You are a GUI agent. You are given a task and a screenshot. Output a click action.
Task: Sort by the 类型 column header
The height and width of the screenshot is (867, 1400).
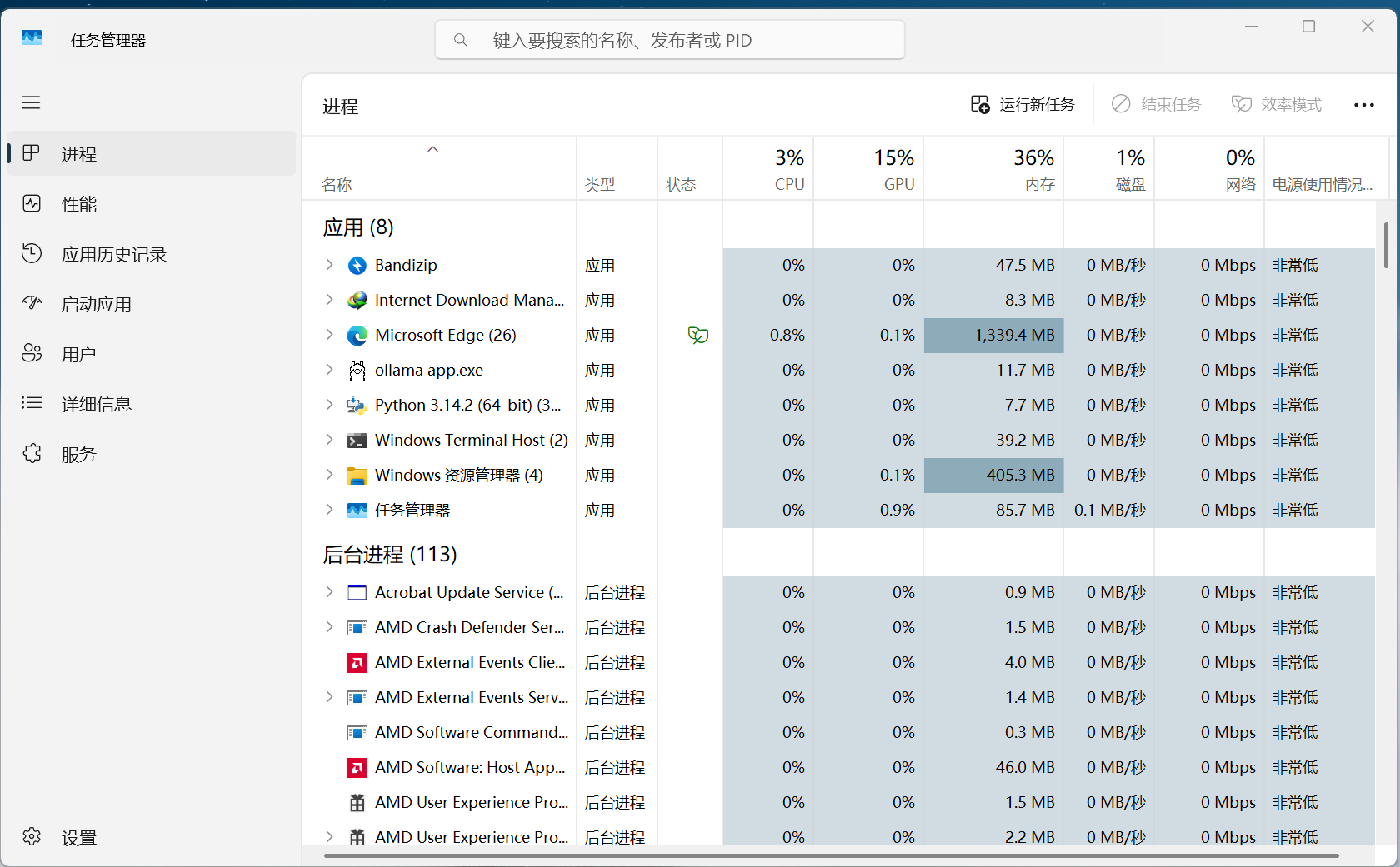coord(617,169)
